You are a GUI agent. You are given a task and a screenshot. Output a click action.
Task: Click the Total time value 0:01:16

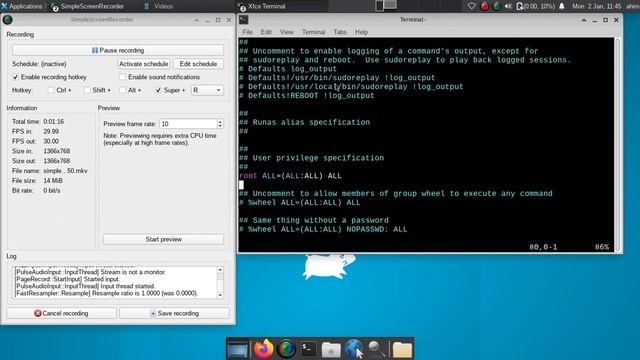click(53, 122)
